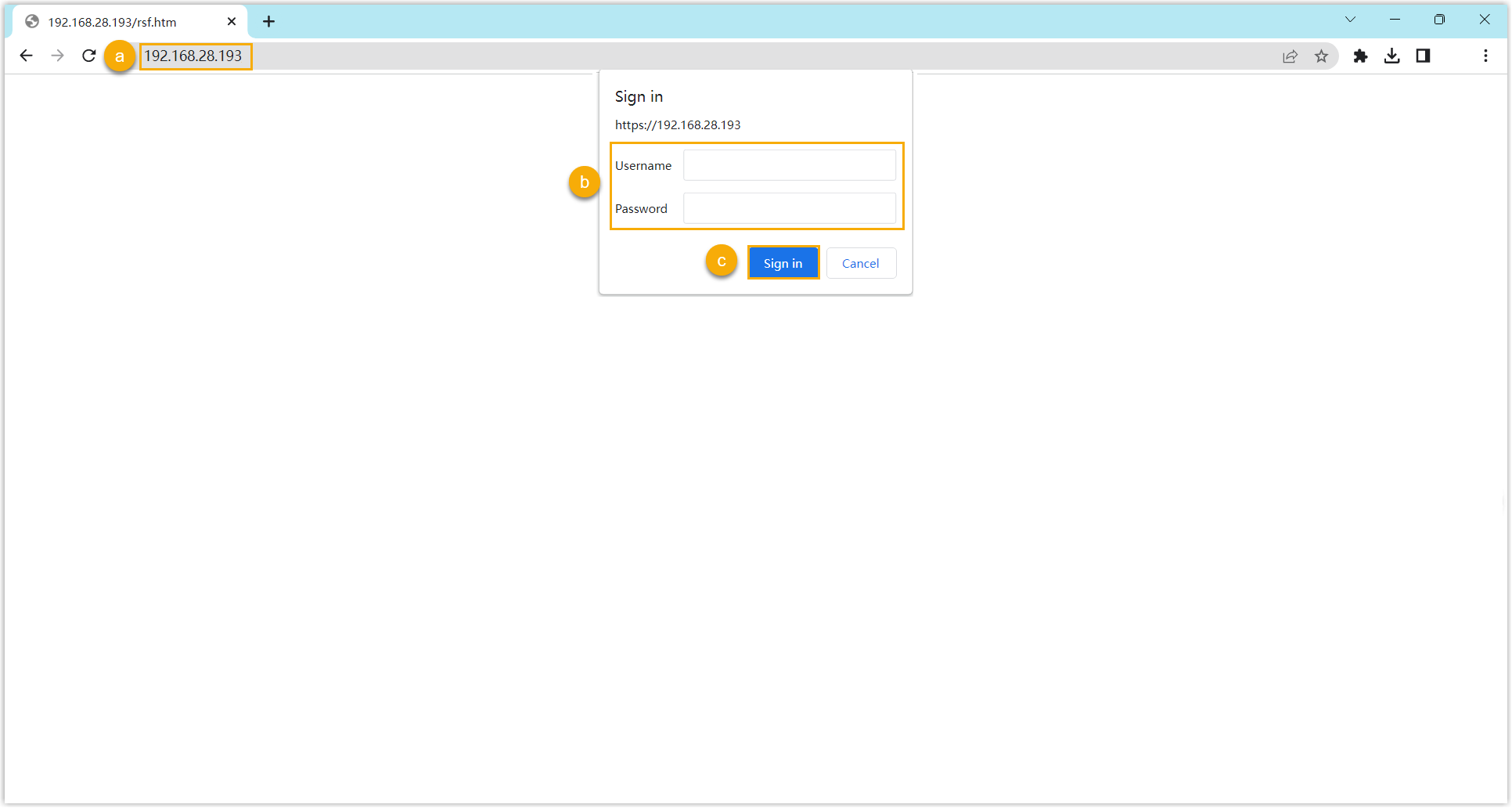Click the browser Forward arrow
This screenshot has height=808, width=1512.
(x=57, y=56)
